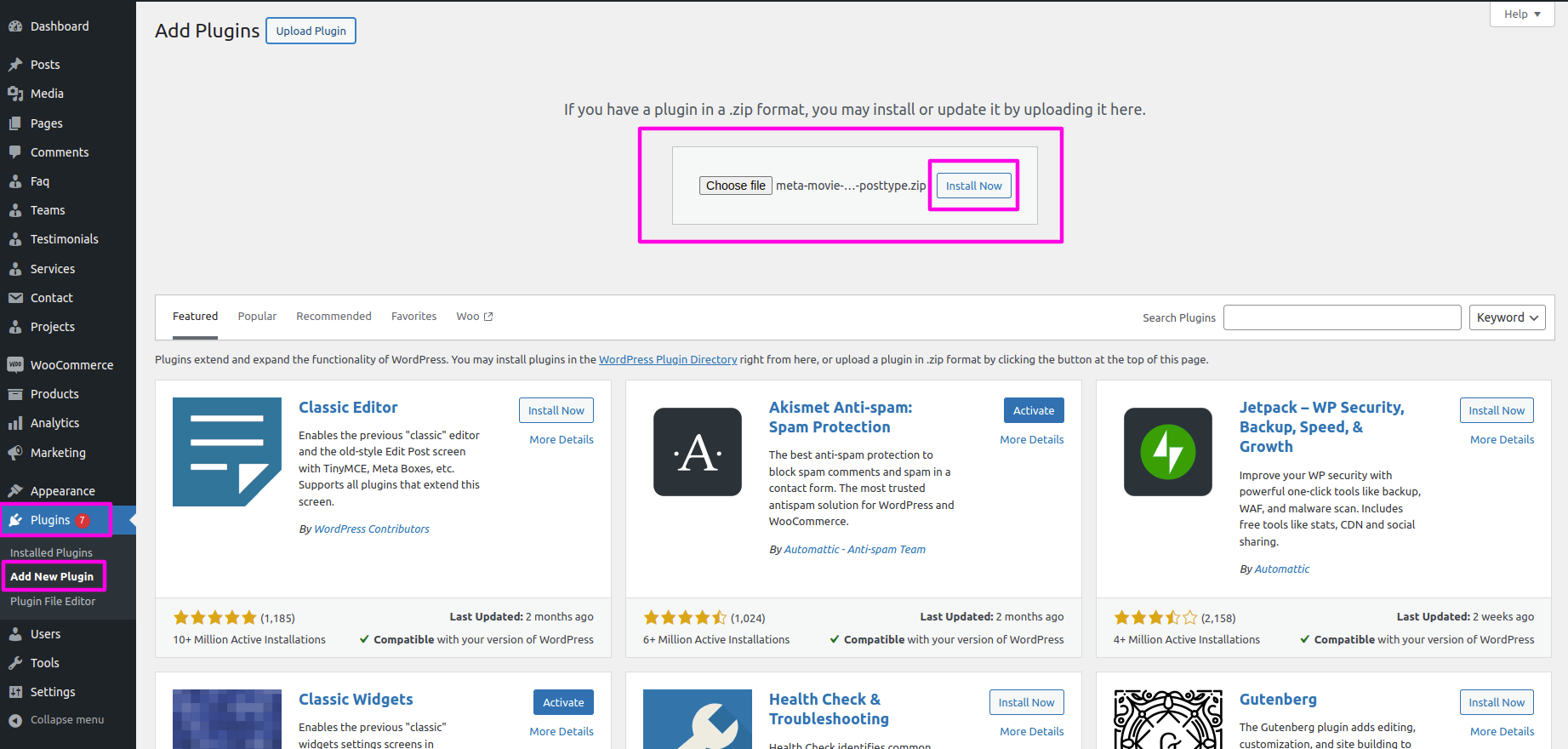Click the Upload Plugin button
Image resolution: width=1568 pixels, height=749 pixels.
(311, 31)
